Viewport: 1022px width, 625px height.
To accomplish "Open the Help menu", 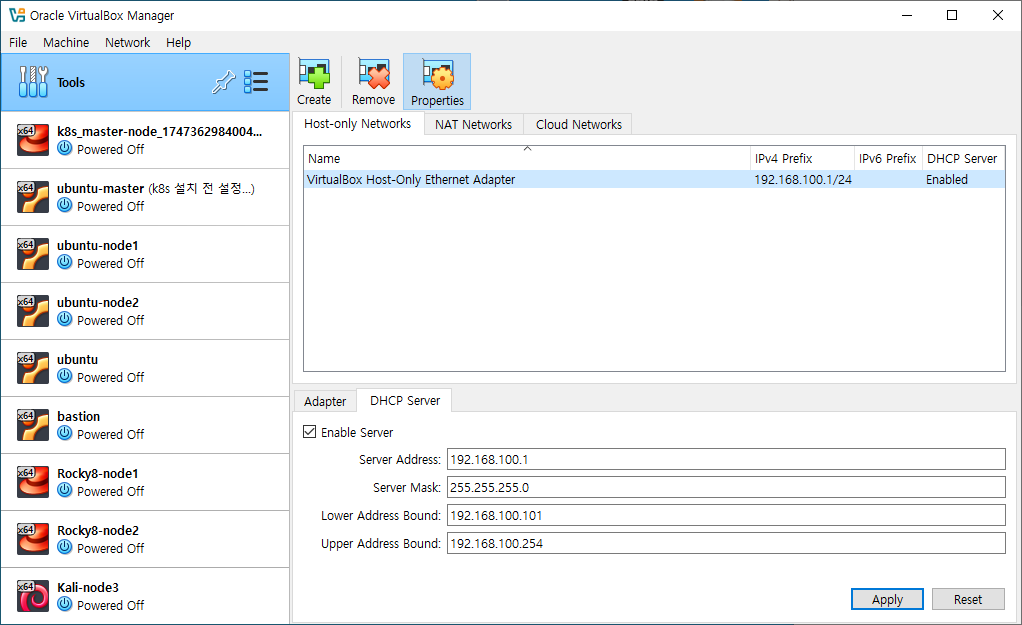I will coord(178,42).
